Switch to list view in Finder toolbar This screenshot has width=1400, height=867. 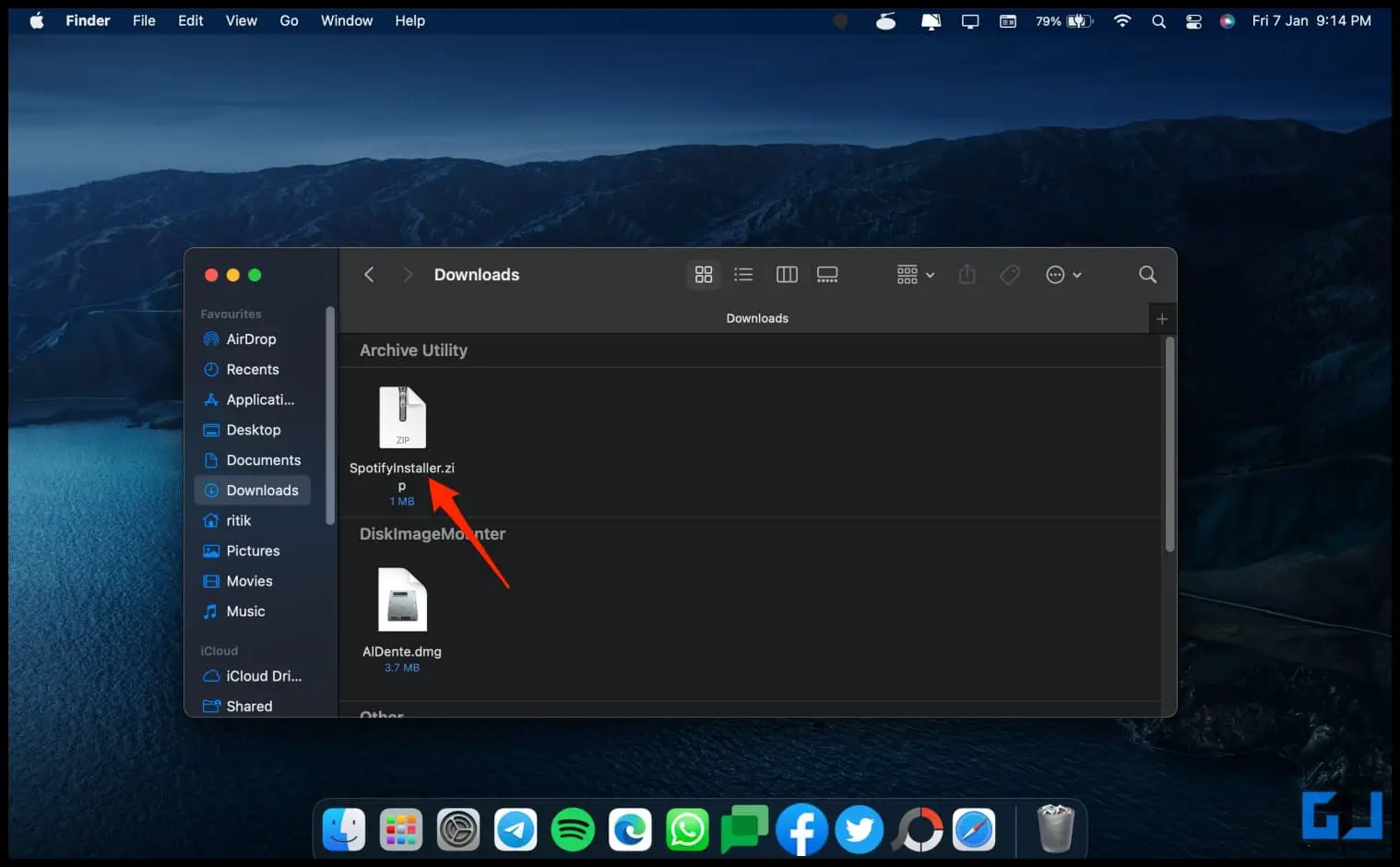pos(743,275)
